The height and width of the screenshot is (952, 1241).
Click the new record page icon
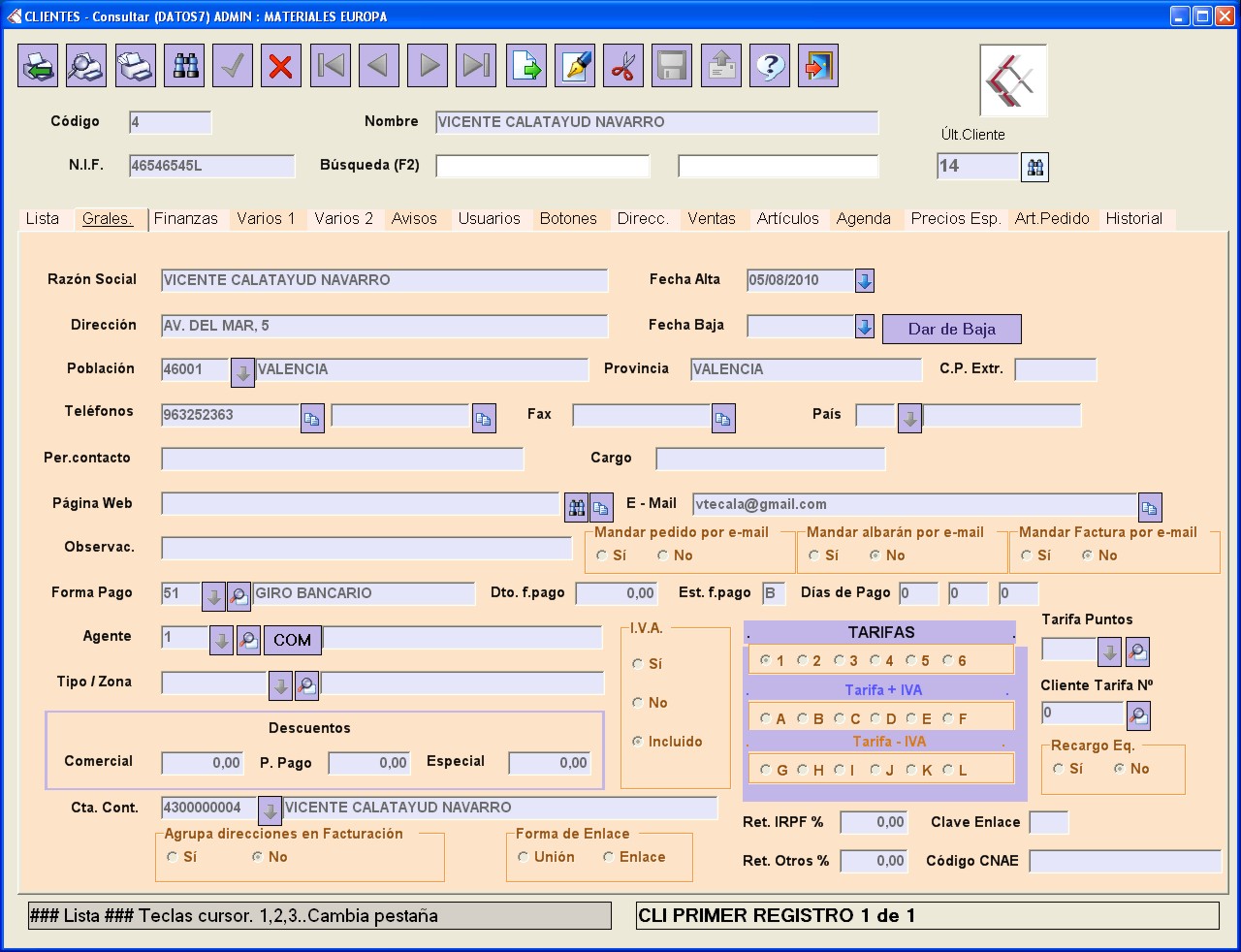[x=526, y=66]
